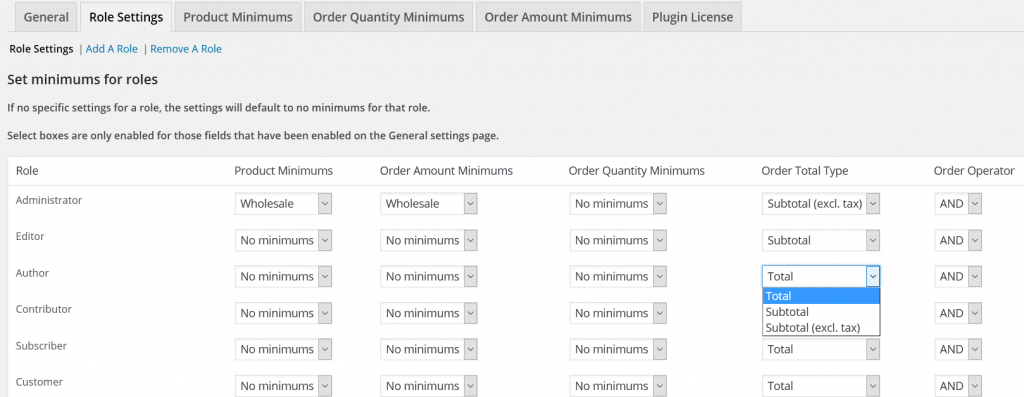
Task: Click the Customer role name
Action: [40, 382]
